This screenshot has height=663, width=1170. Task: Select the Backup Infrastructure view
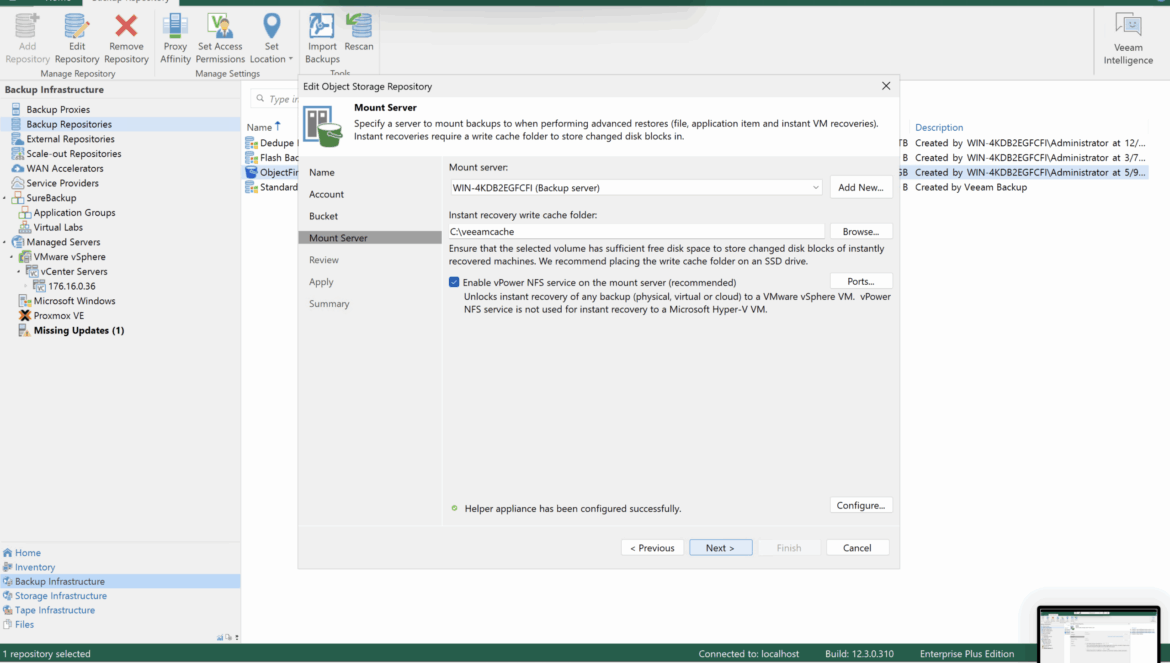tap(120, 582)
